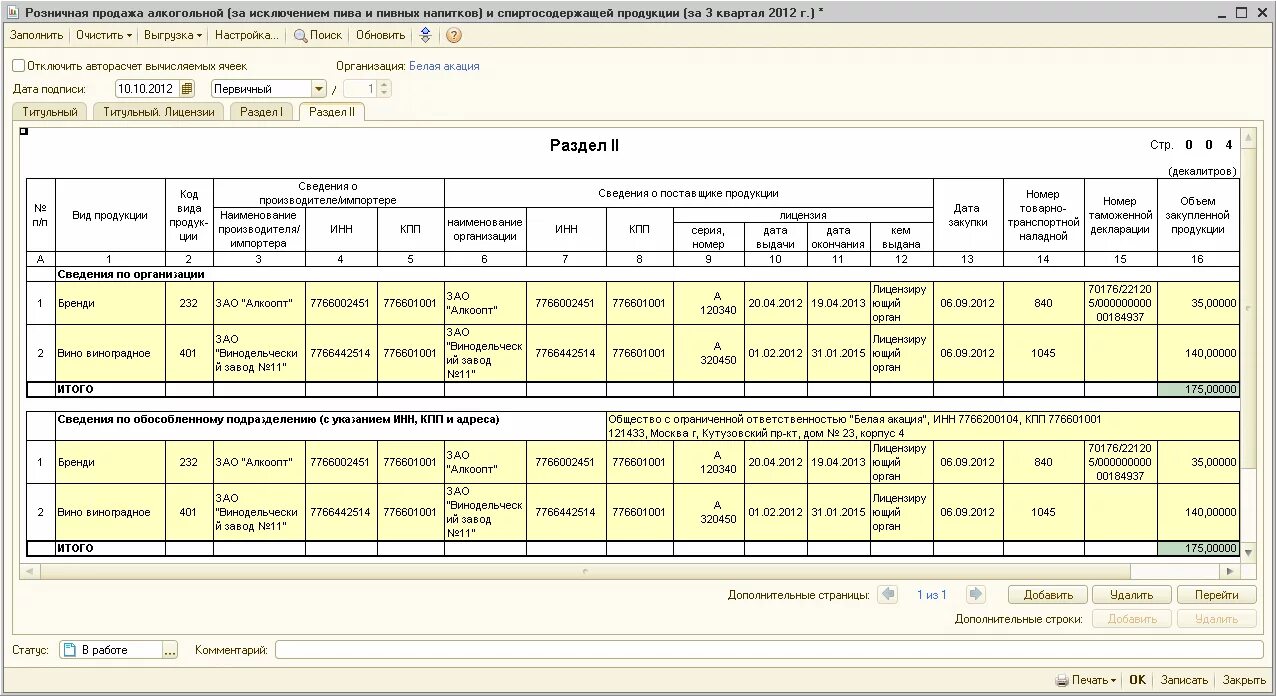Go to next additional page arrow
This screenshot has width=1276, height=696.
tap(976, 594)
